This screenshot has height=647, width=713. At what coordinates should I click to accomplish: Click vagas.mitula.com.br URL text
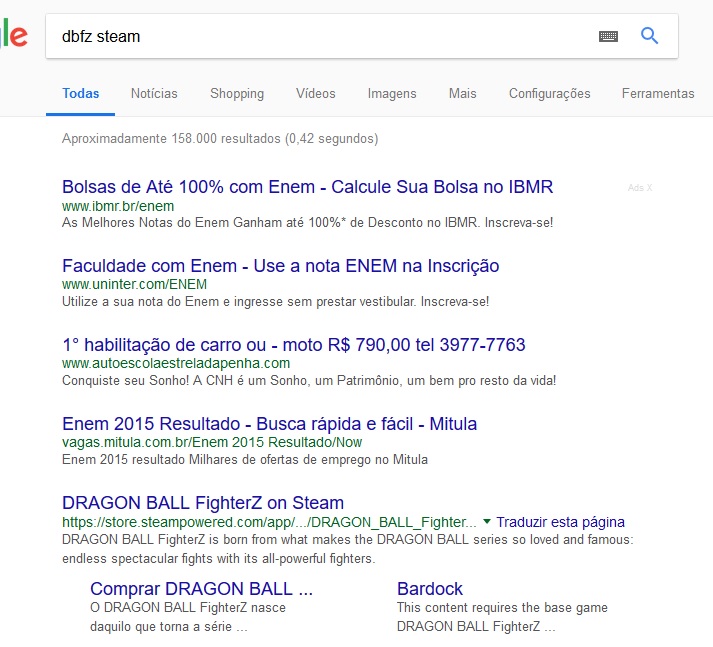(212, 442)
